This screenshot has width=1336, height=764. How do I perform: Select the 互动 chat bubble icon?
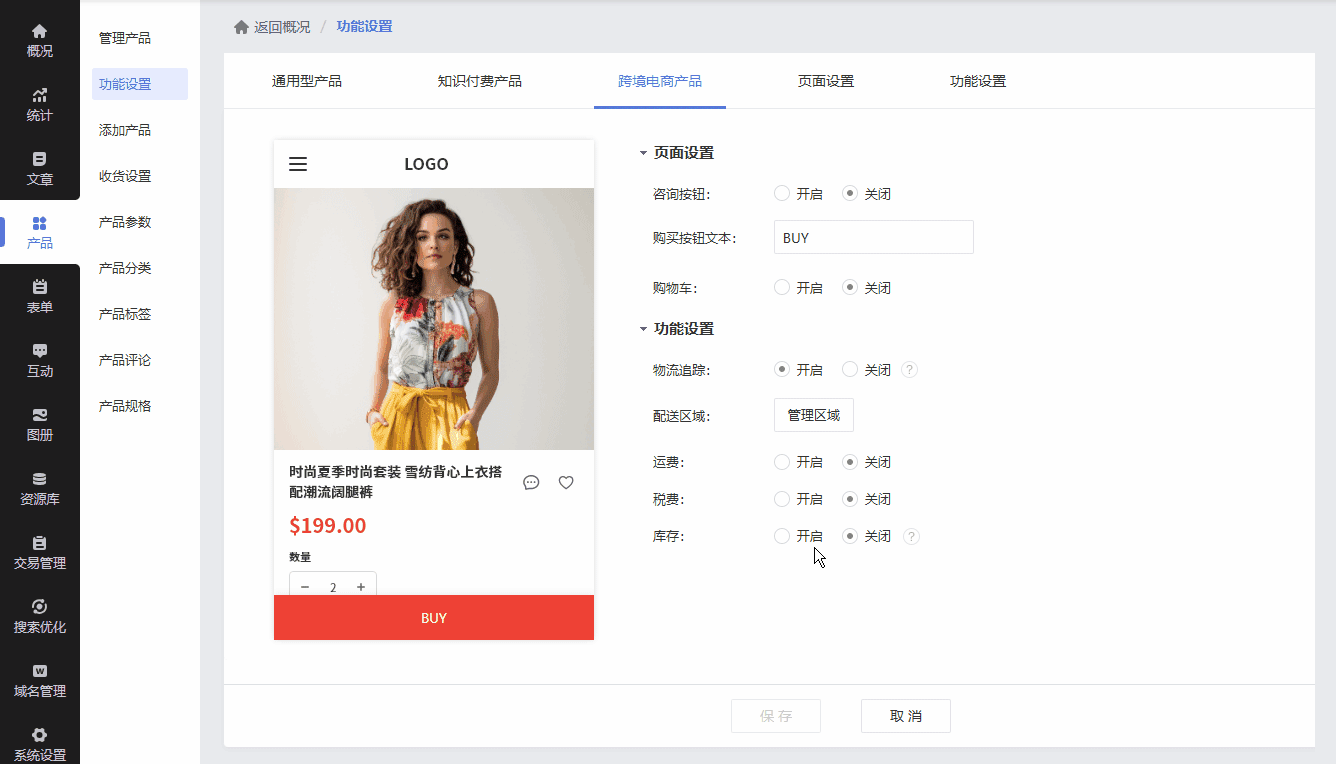40,351
